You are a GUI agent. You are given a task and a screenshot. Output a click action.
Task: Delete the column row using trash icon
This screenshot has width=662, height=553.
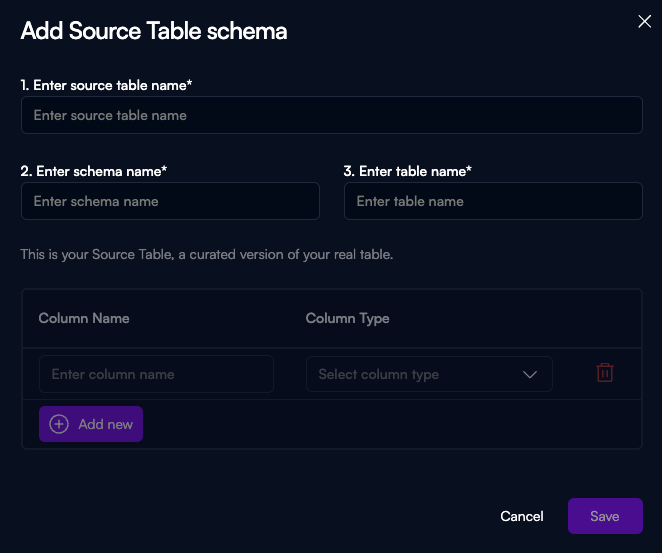point(605,373)
